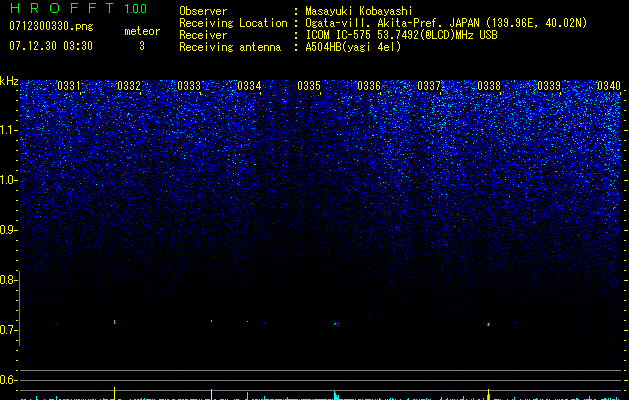Image resolution: width=629 pixels, height=400 pixels.
Task: Click the HROFFT title text
Action: pos(62,8)
